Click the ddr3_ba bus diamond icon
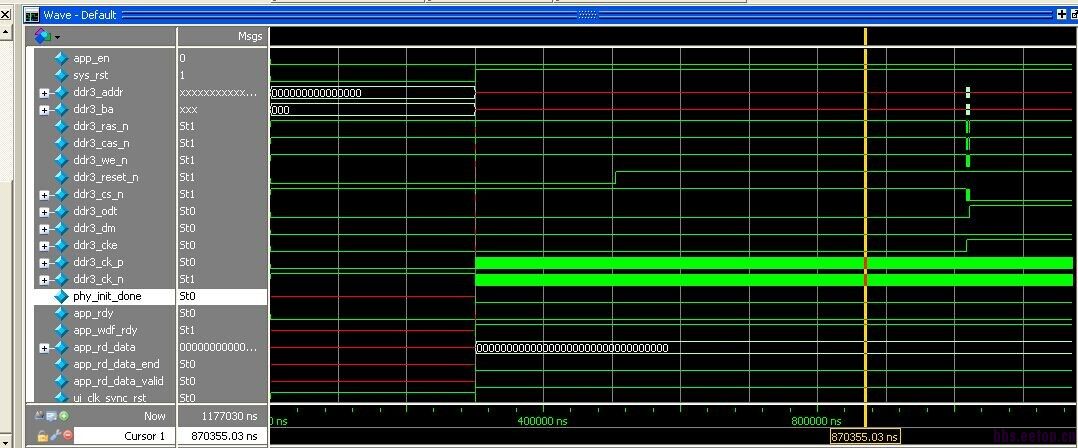The image size is (1078, 448). pyautogui.click(x=62, y=109)
